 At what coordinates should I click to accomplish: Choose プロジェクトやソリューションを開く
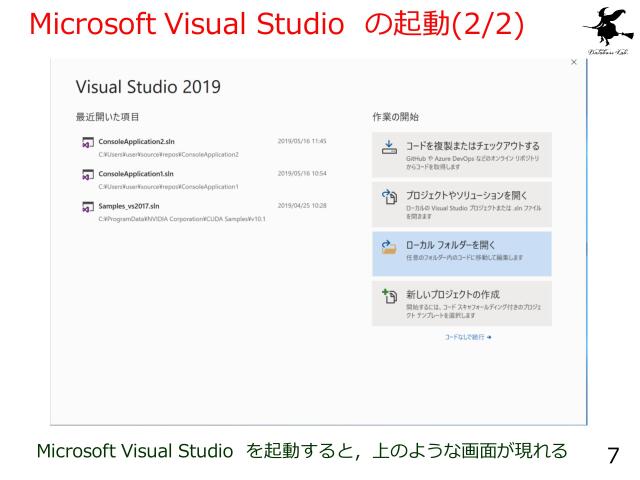466,194
